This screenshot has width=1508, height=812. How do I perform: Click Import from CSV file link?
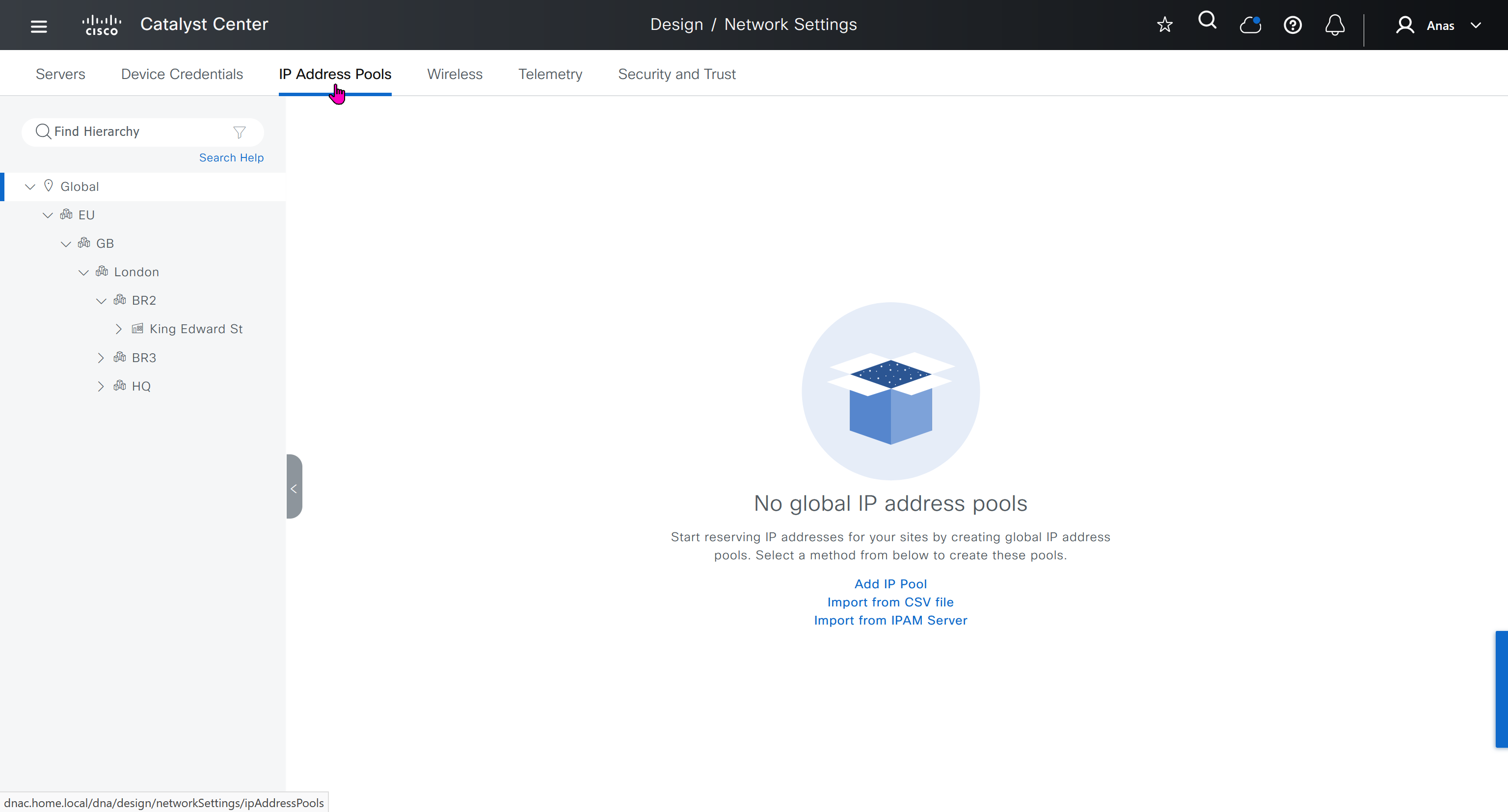click(890, 602)
